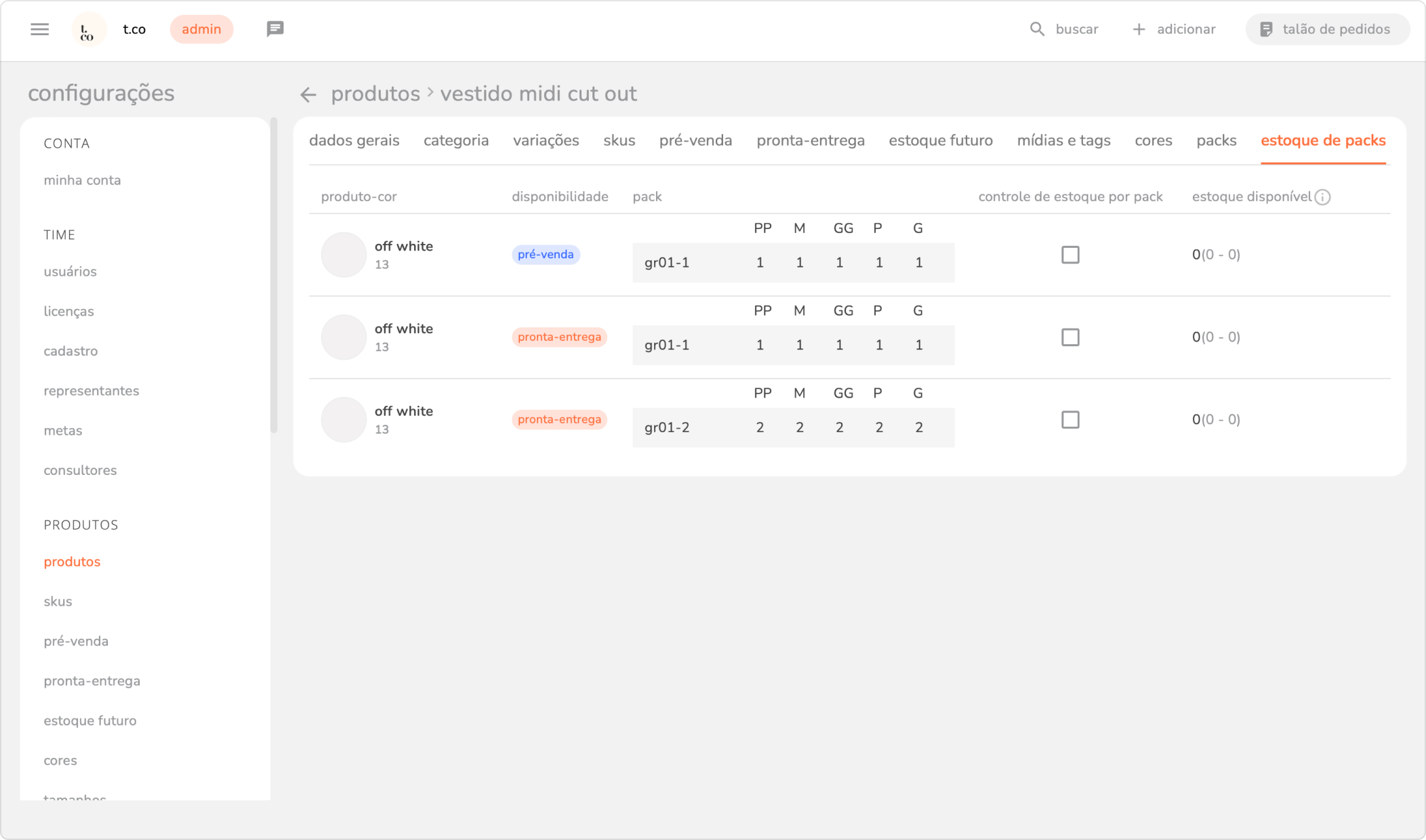The height and width of the screenshot is (840, 1426).
Task: Open estoque futuro in sidebar menu
Action: click(x=89, y=721)
